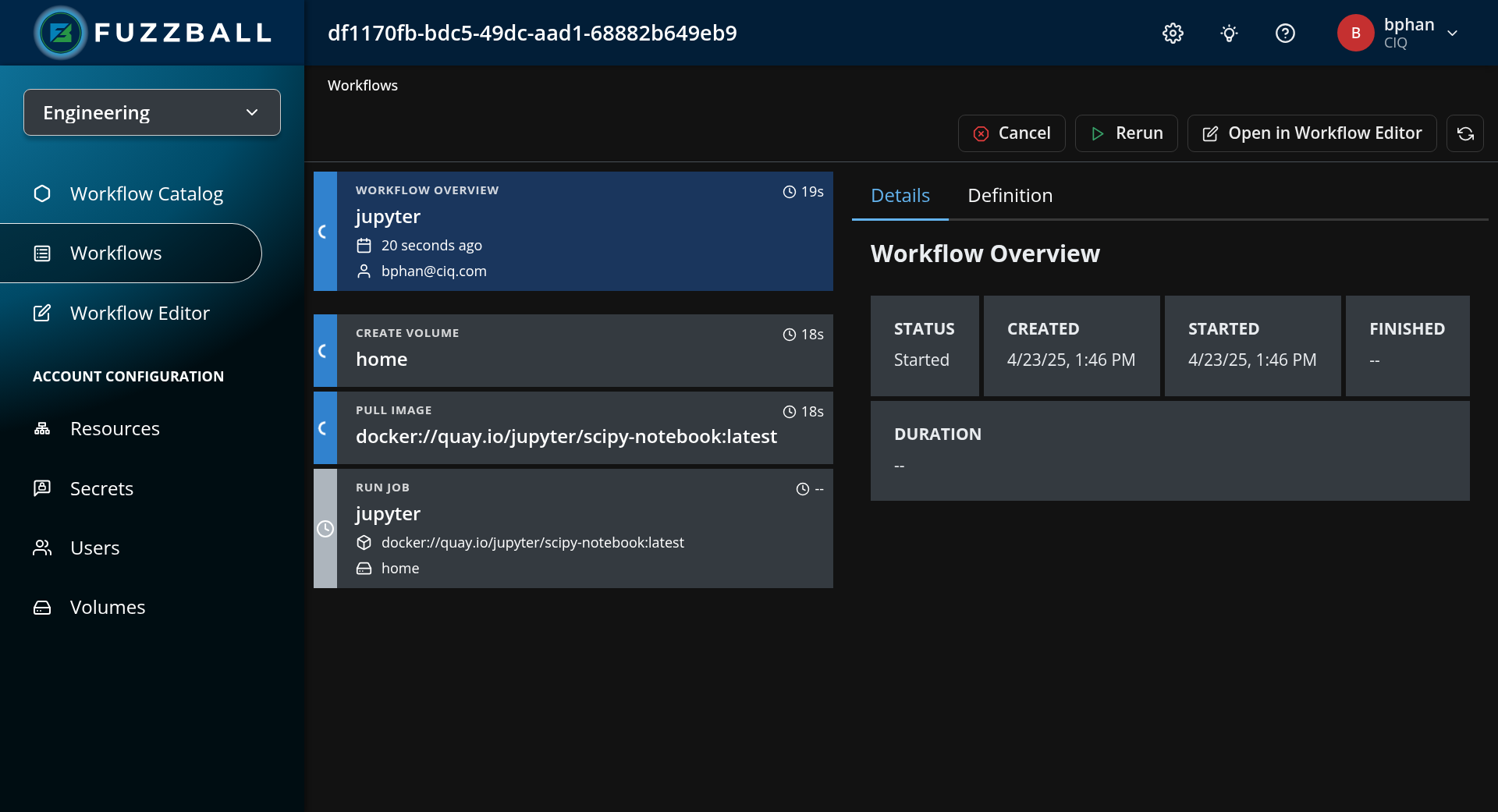Select the Workflows sidebar icon

coord(41,253)
